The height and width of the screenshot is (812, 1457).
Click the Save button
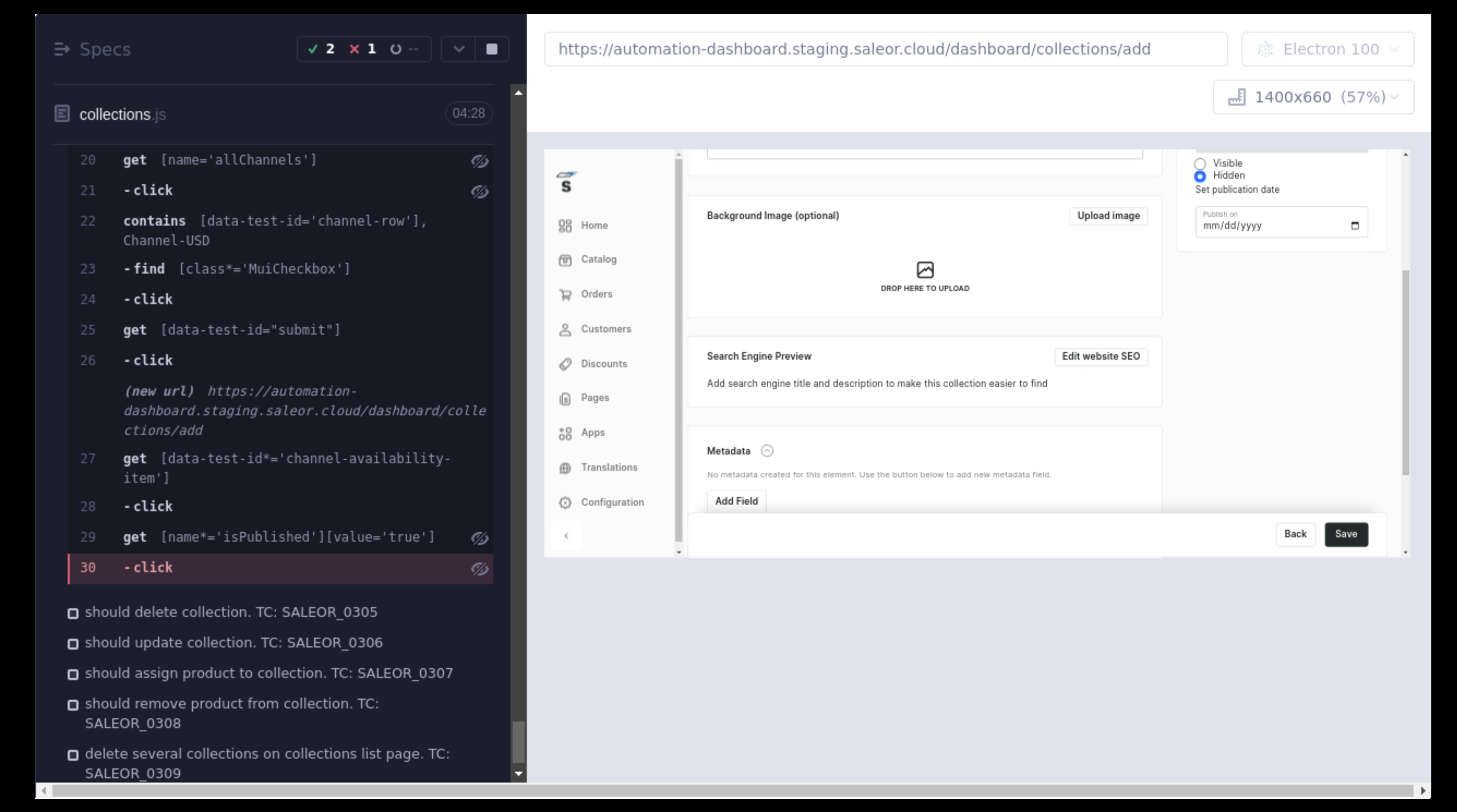[x=1346, y=535]
